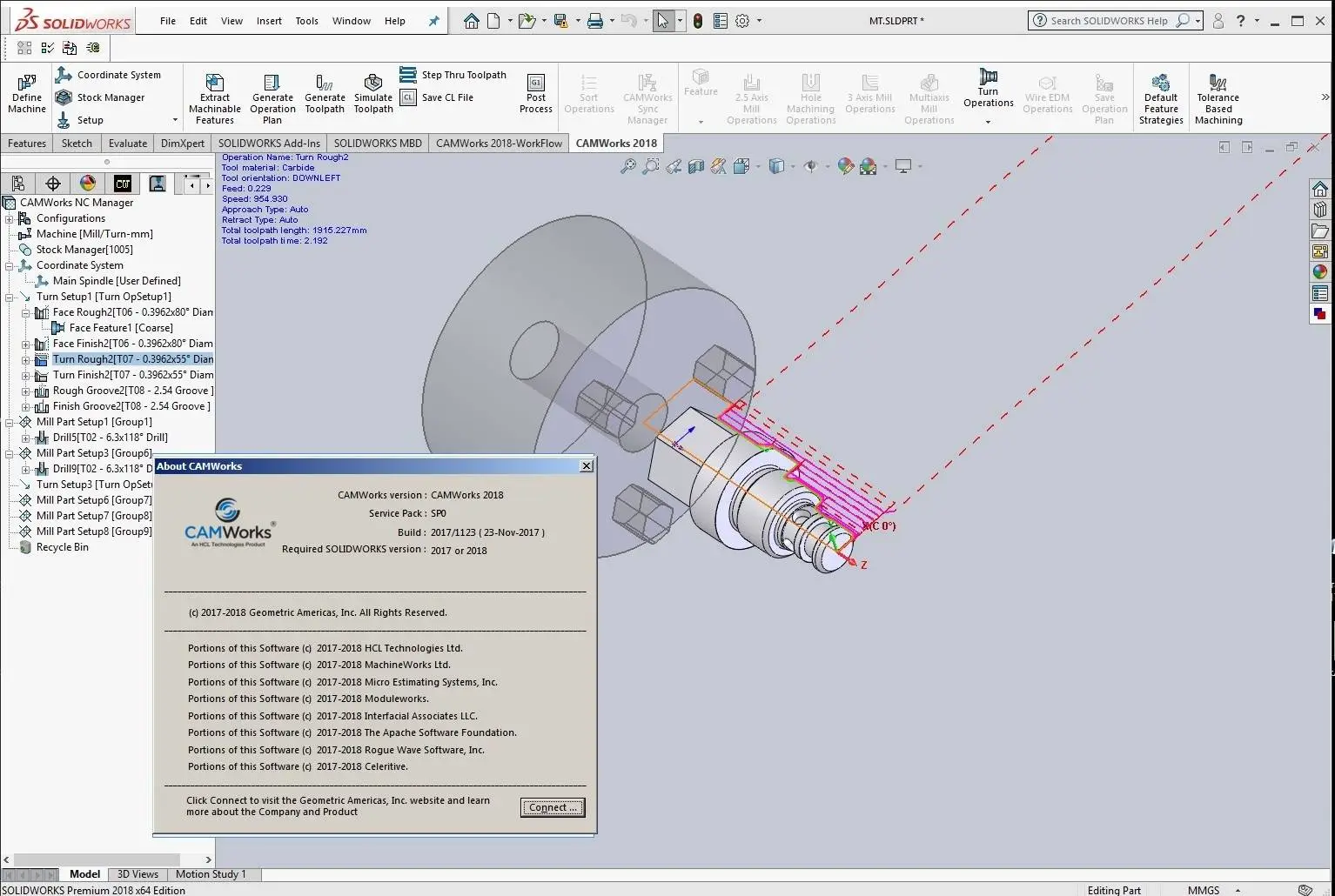Click Generate Toolpath
Image resolution: width=1335 pixels, height=896 pixels.
(x=325, y=94)
